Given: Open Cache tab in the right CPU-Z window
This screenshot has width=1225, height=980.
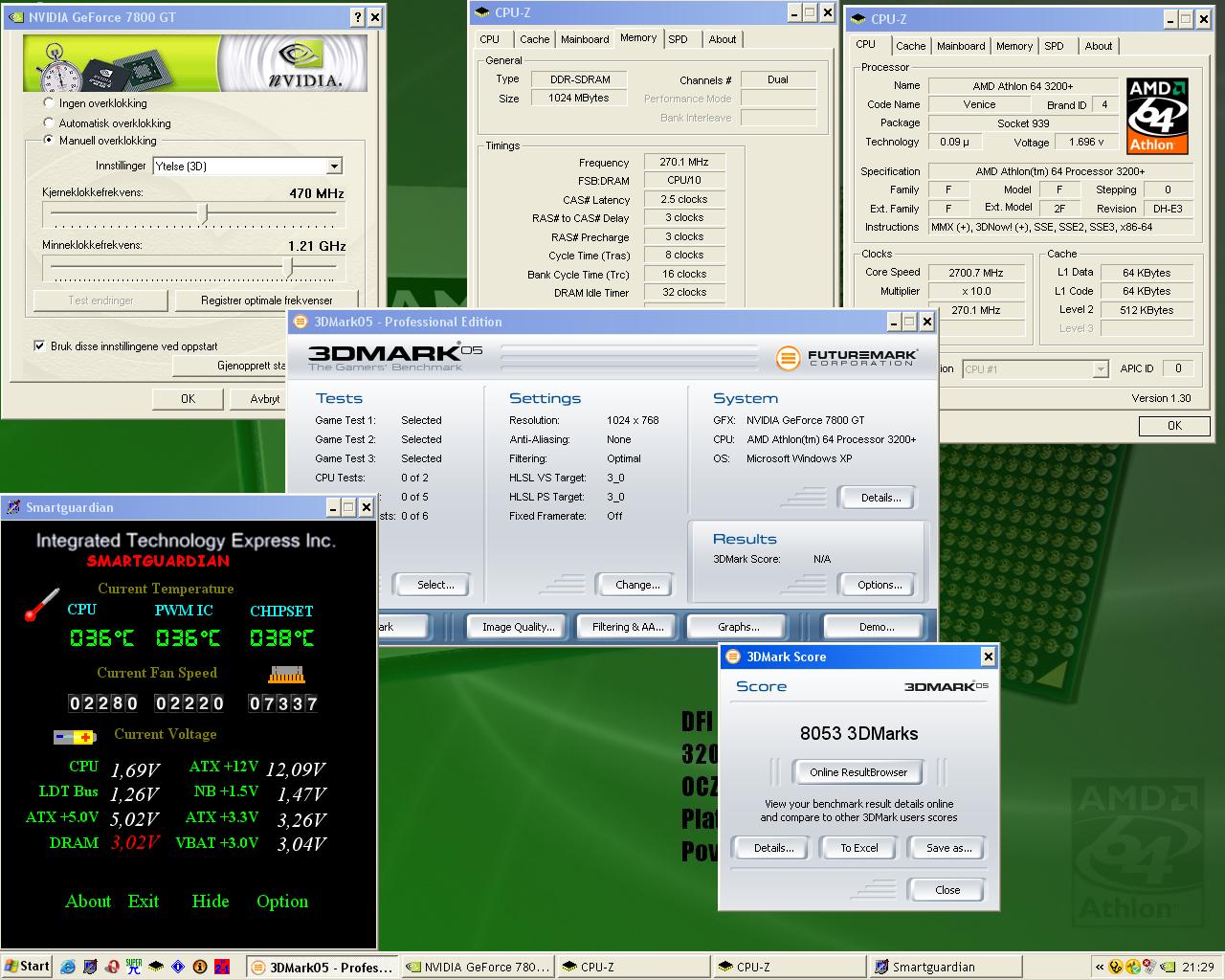Looking at the screenshot, I should pyautogui.click(x=910, y=46).
